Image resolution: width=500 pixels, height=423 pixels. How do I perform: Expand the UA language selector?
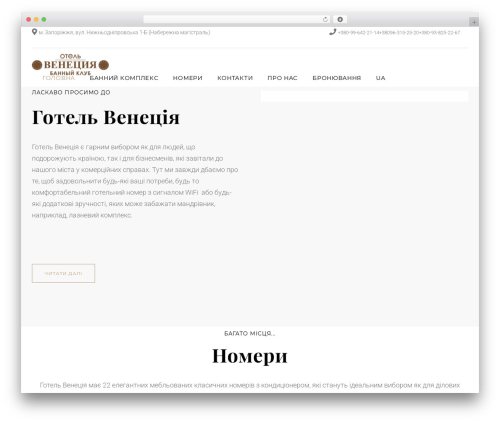point(381,78)
